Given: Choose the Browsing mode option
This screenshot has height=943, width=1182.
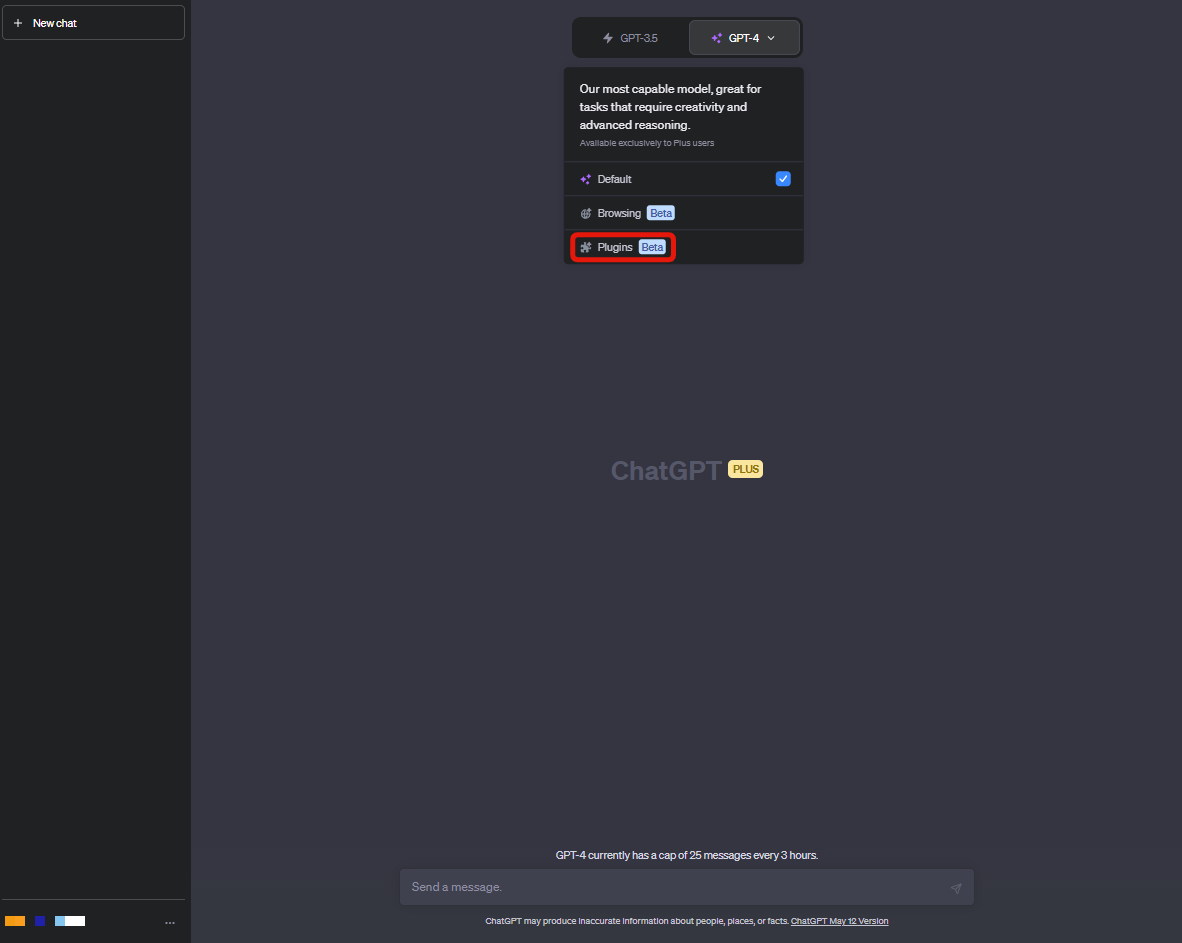Looking at the screenshot, I should click(684, 213).
